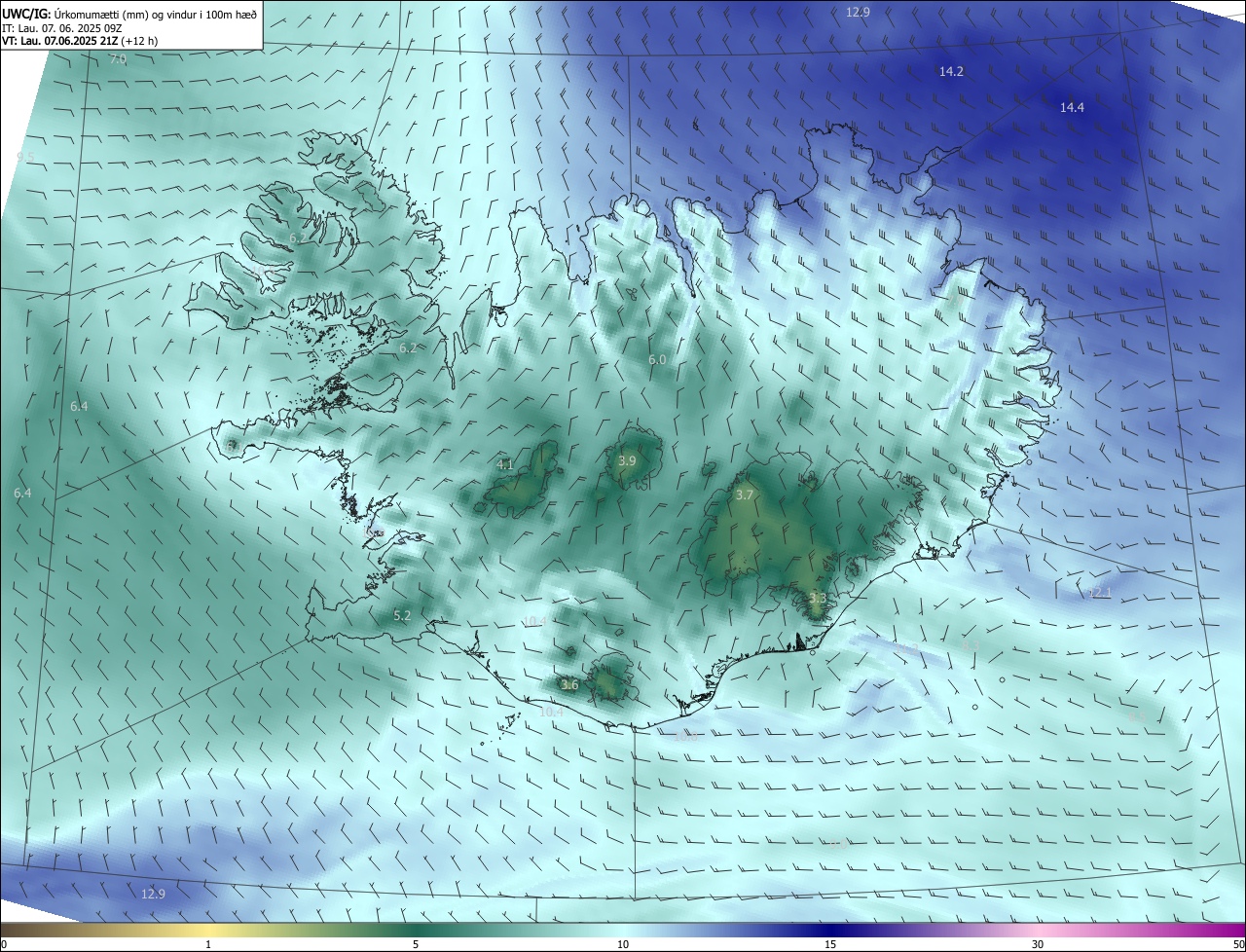
Task: Click the 'VT: Lau. 07.06.2025 21Z (+12 h)' line
Action: coord(80,42)
